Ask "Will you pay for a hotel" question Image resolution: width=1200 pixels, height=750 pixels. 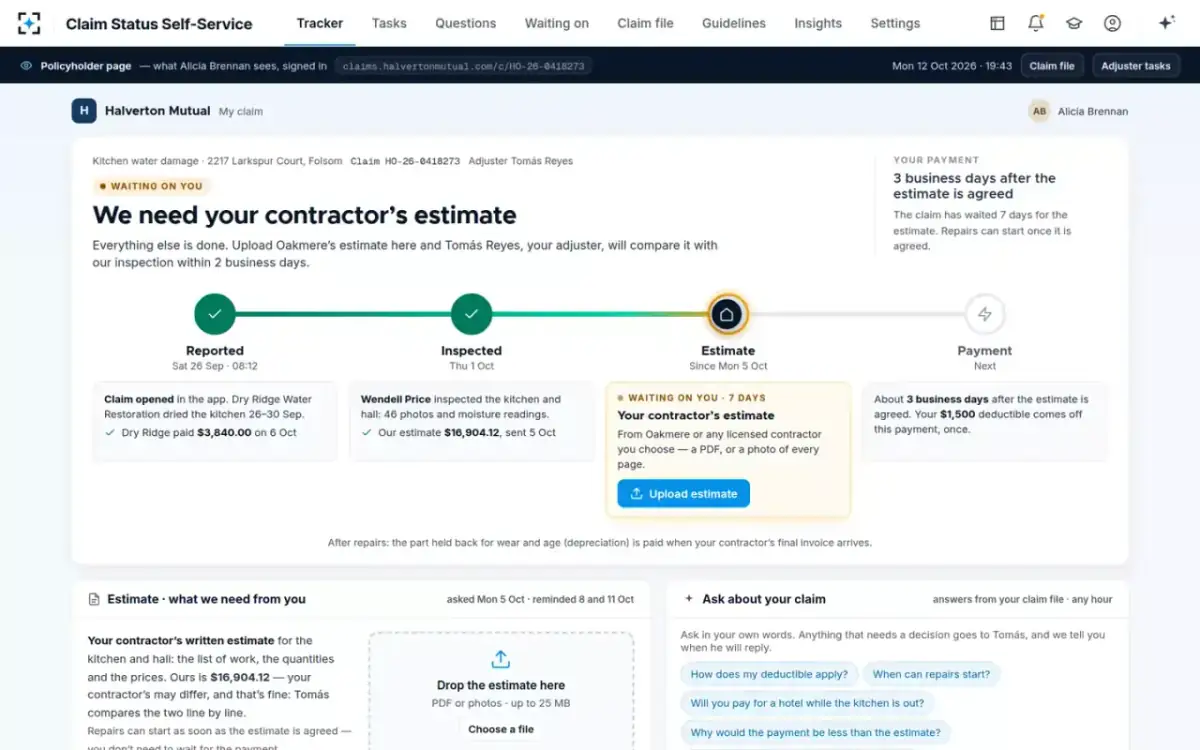click(x=807, y=703)
